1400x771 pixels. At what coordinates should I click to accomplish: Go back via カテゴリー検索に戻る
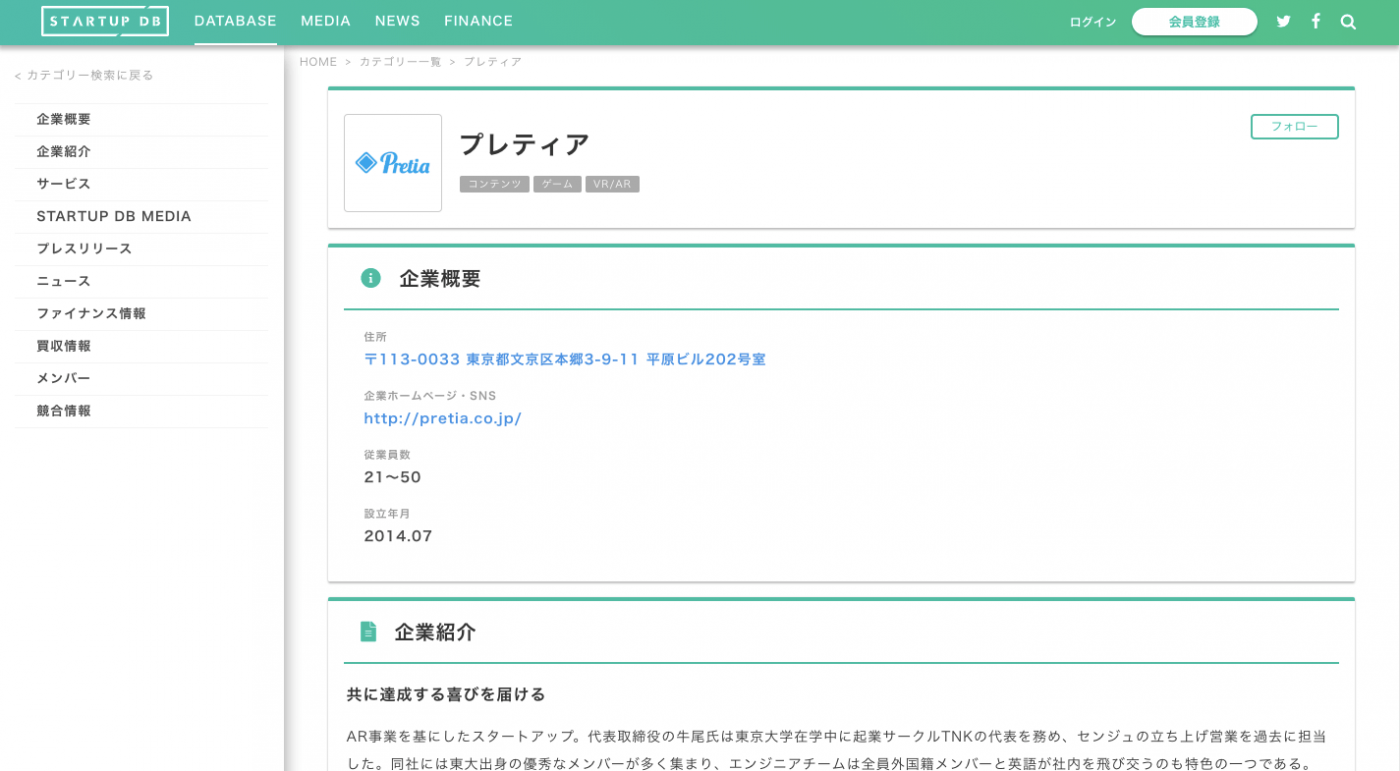(x=84, y=75)
